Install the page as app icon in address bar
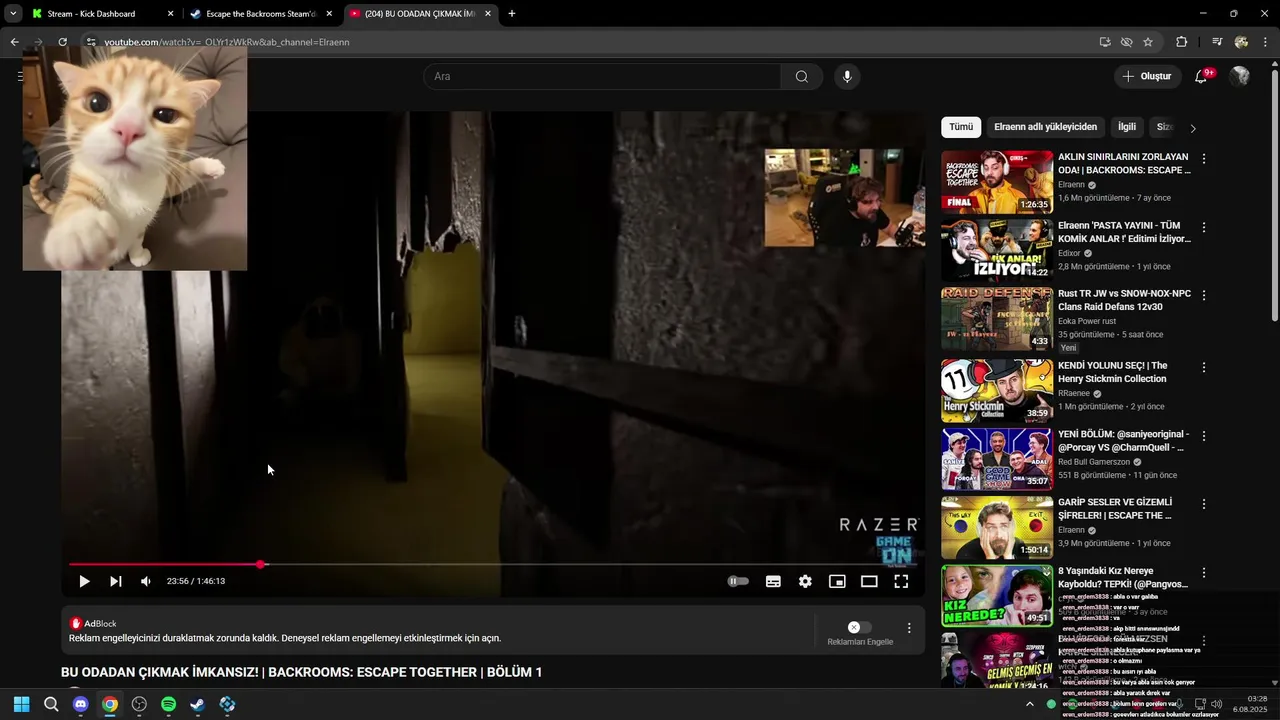The height and width of the screenshot is (720, 1280). coord(1105,42)
